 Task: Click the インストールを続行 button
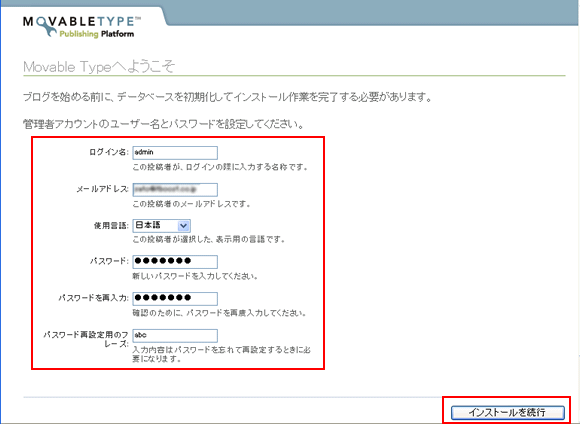click(x=508, y=412)
